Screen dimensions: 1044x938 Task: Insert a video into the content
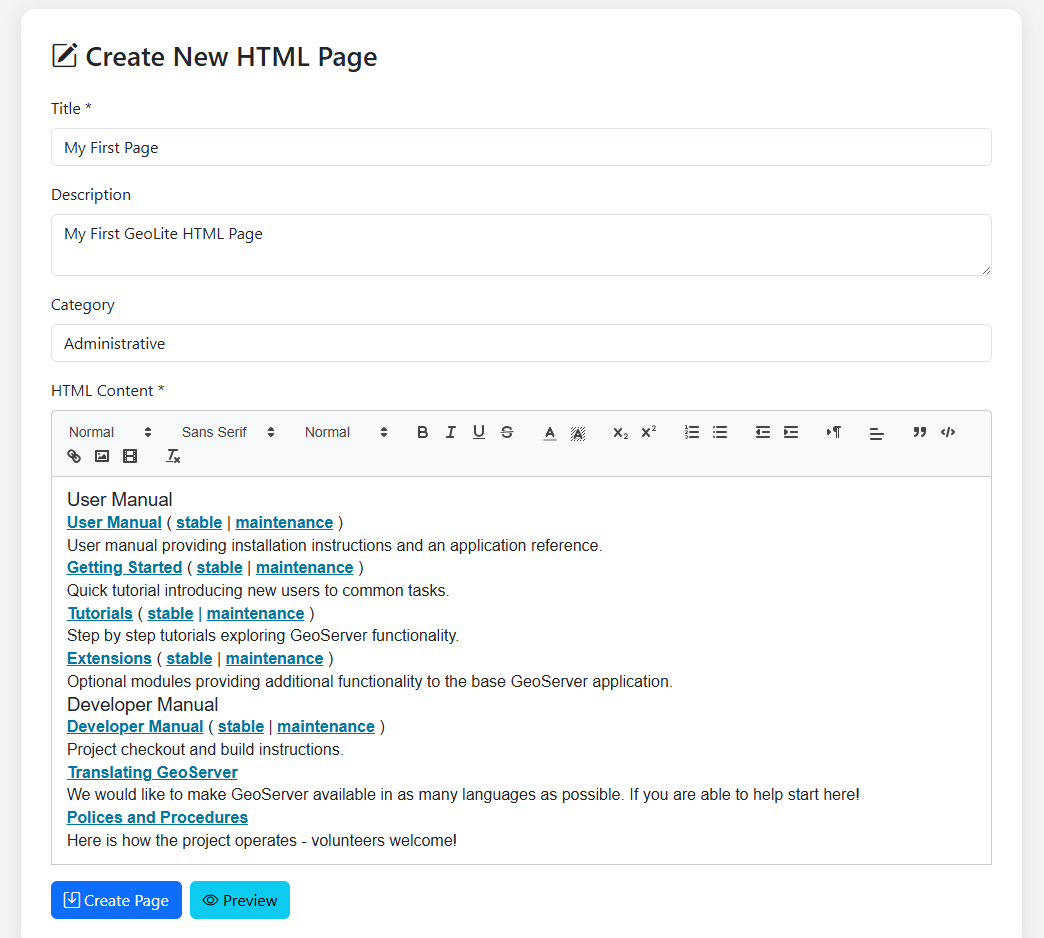click(130, 456)
